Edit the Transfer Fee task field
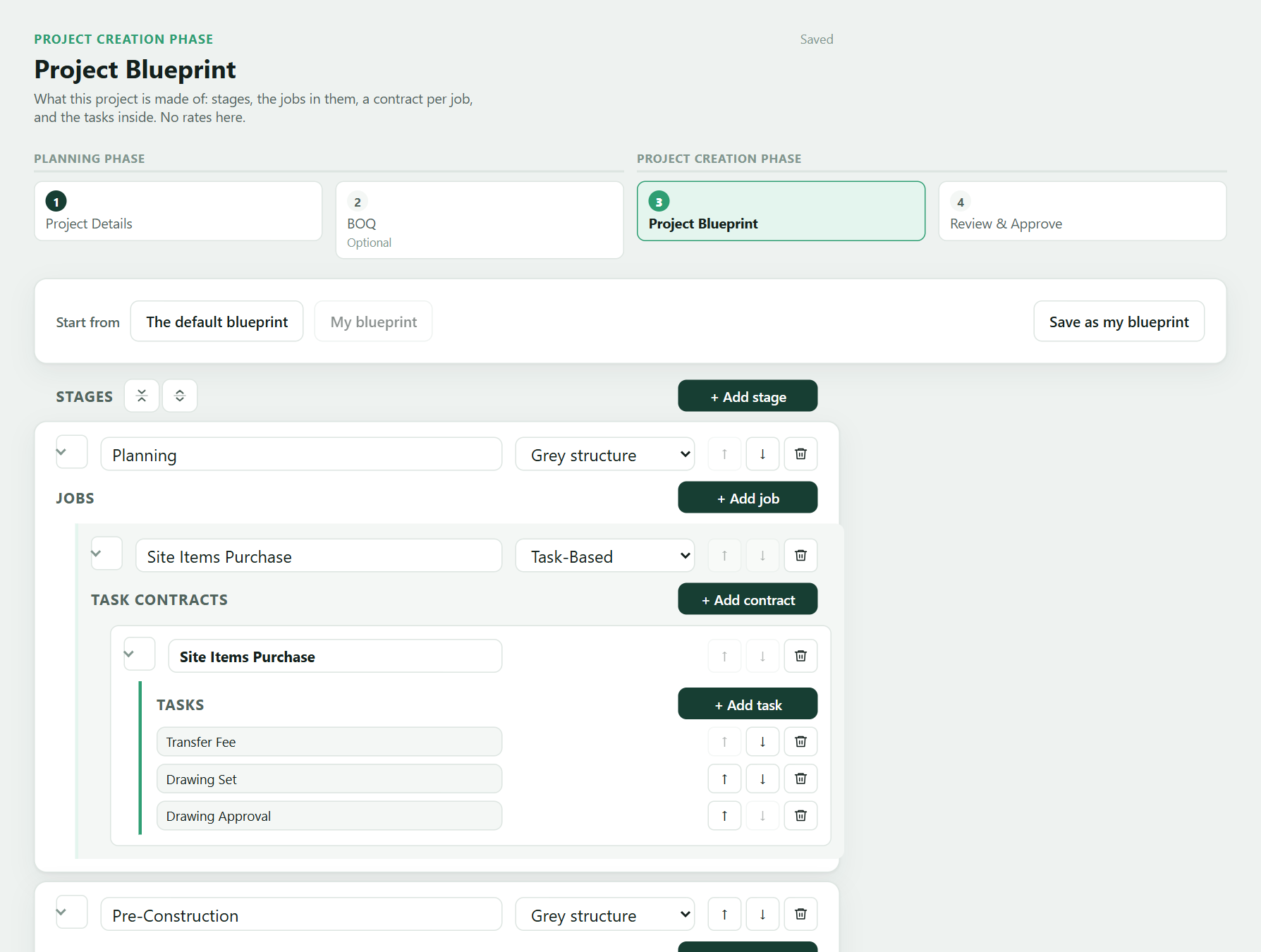1261x952 pixels. (329, 742)
